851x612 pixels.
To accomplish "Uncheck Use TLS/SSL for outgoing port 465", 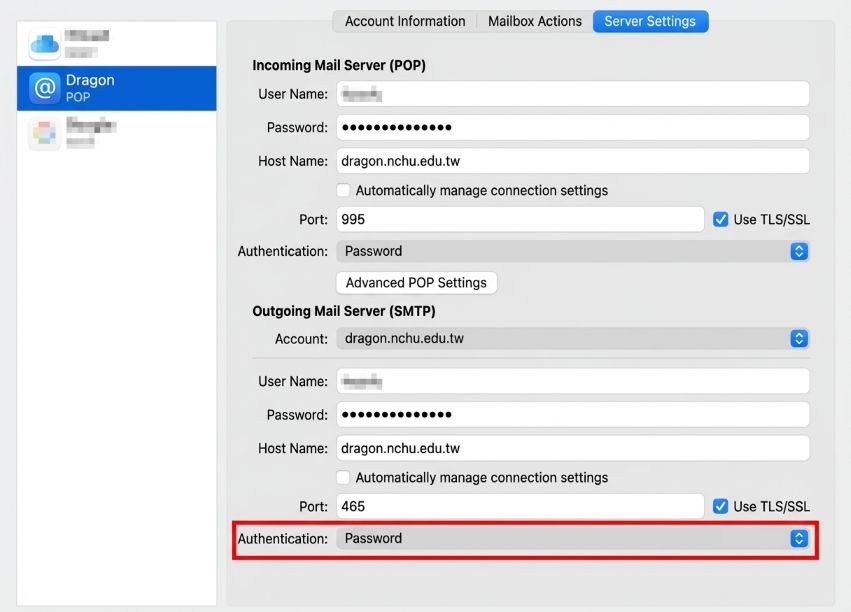I will tap(720, 506).
